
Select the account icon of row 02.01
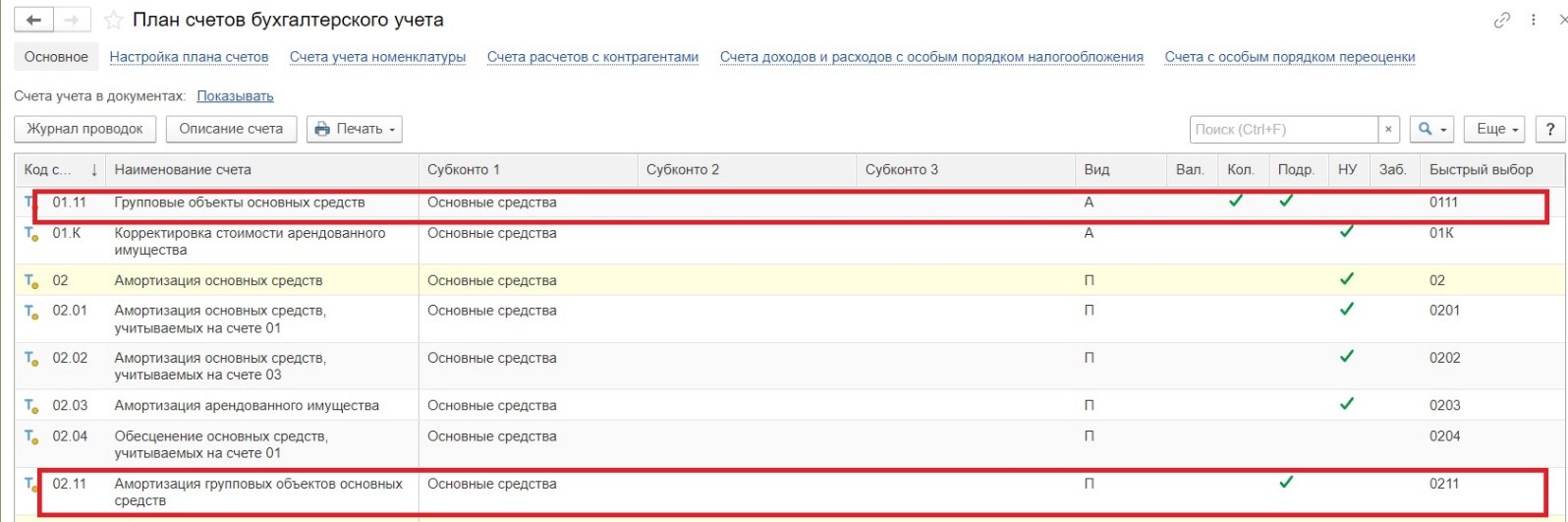pyautogui.click(x=30, y=312)
